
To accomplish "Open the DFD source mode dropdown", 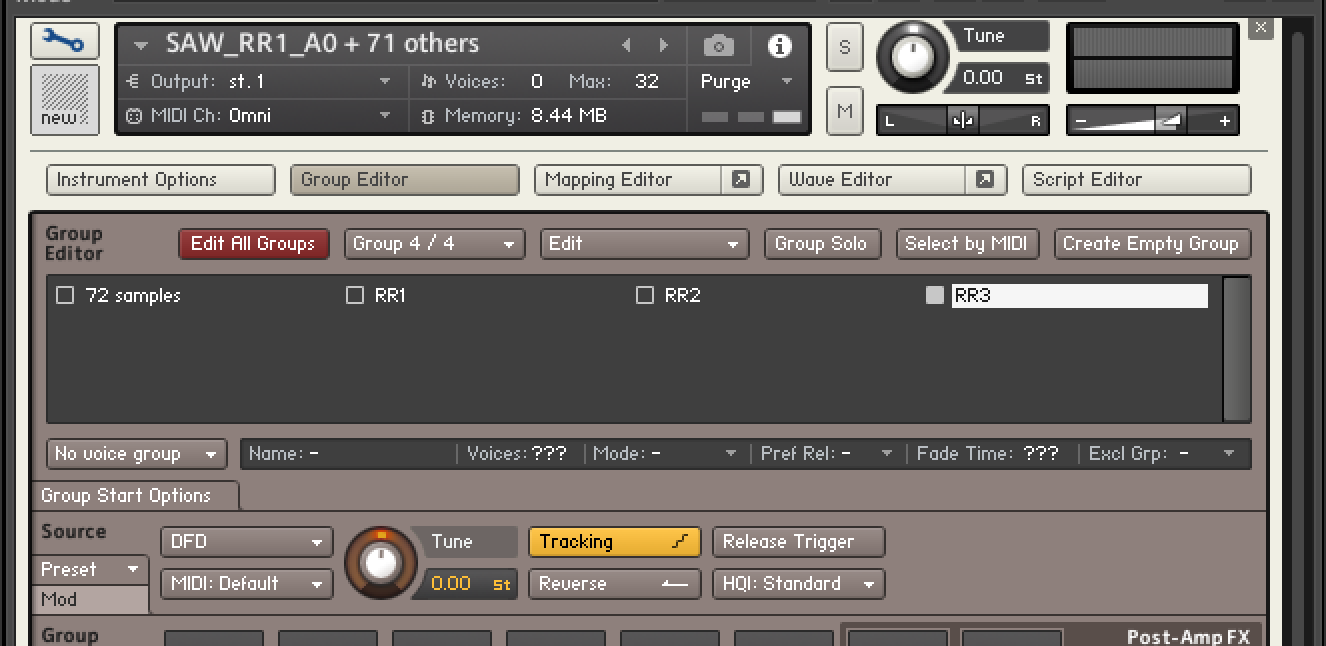I will coord(246,542).
